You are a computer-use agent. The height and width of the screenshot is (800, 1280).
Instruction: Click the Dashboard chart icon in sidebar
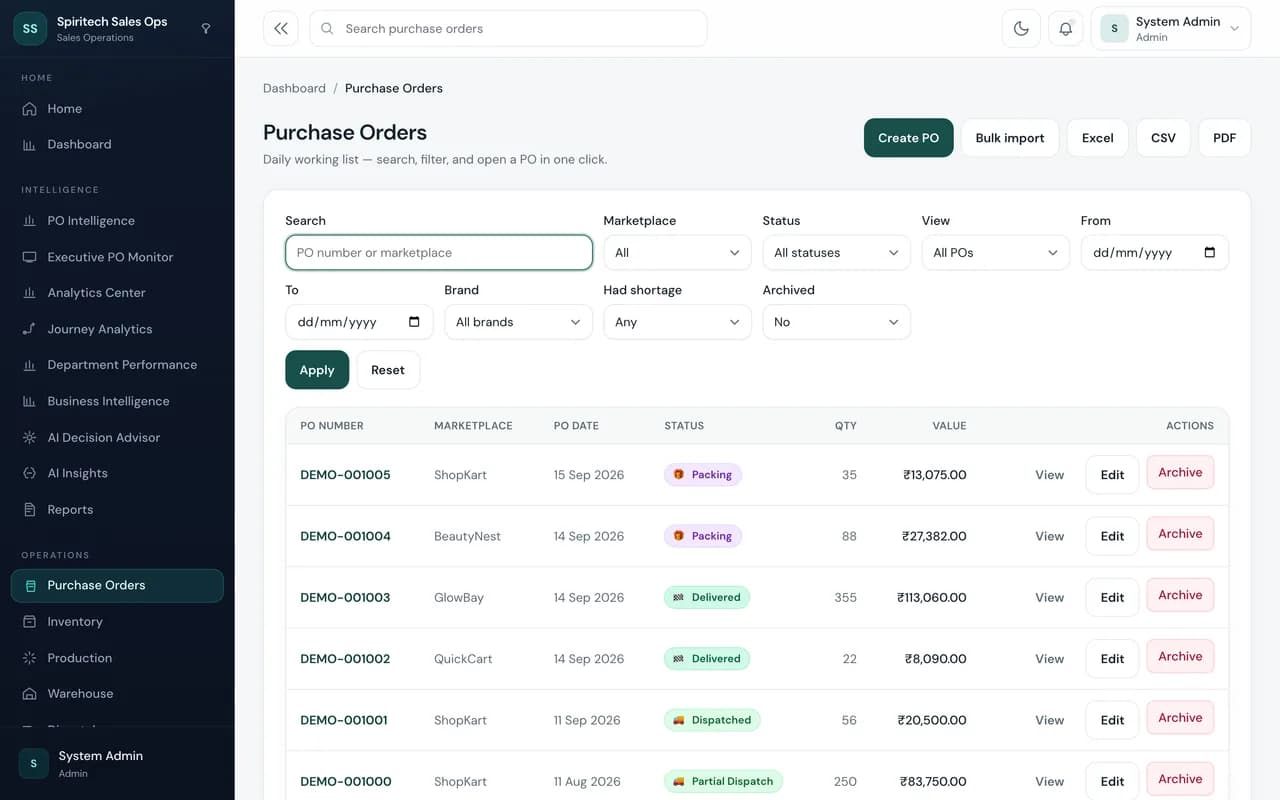[29, 145]
